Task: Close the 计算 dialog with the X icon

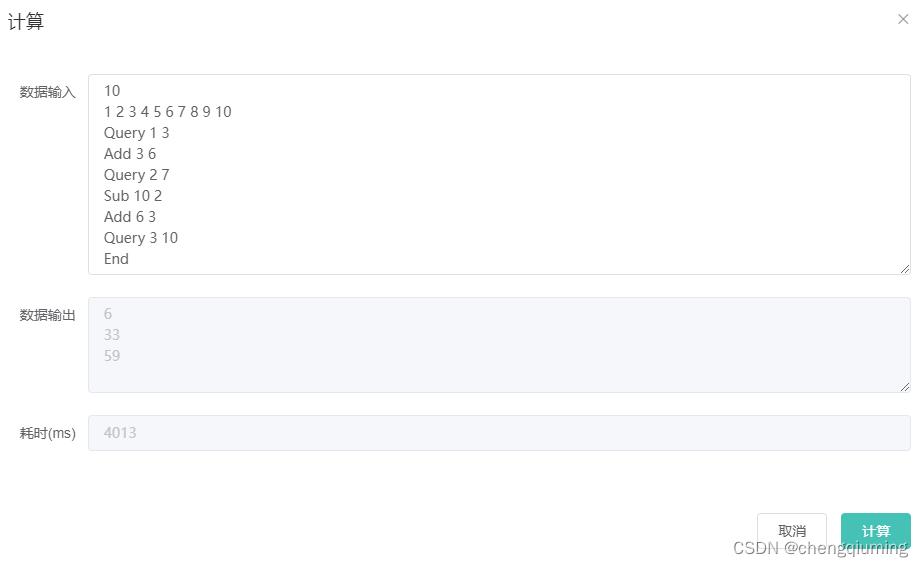Action: tap(903, 19)
